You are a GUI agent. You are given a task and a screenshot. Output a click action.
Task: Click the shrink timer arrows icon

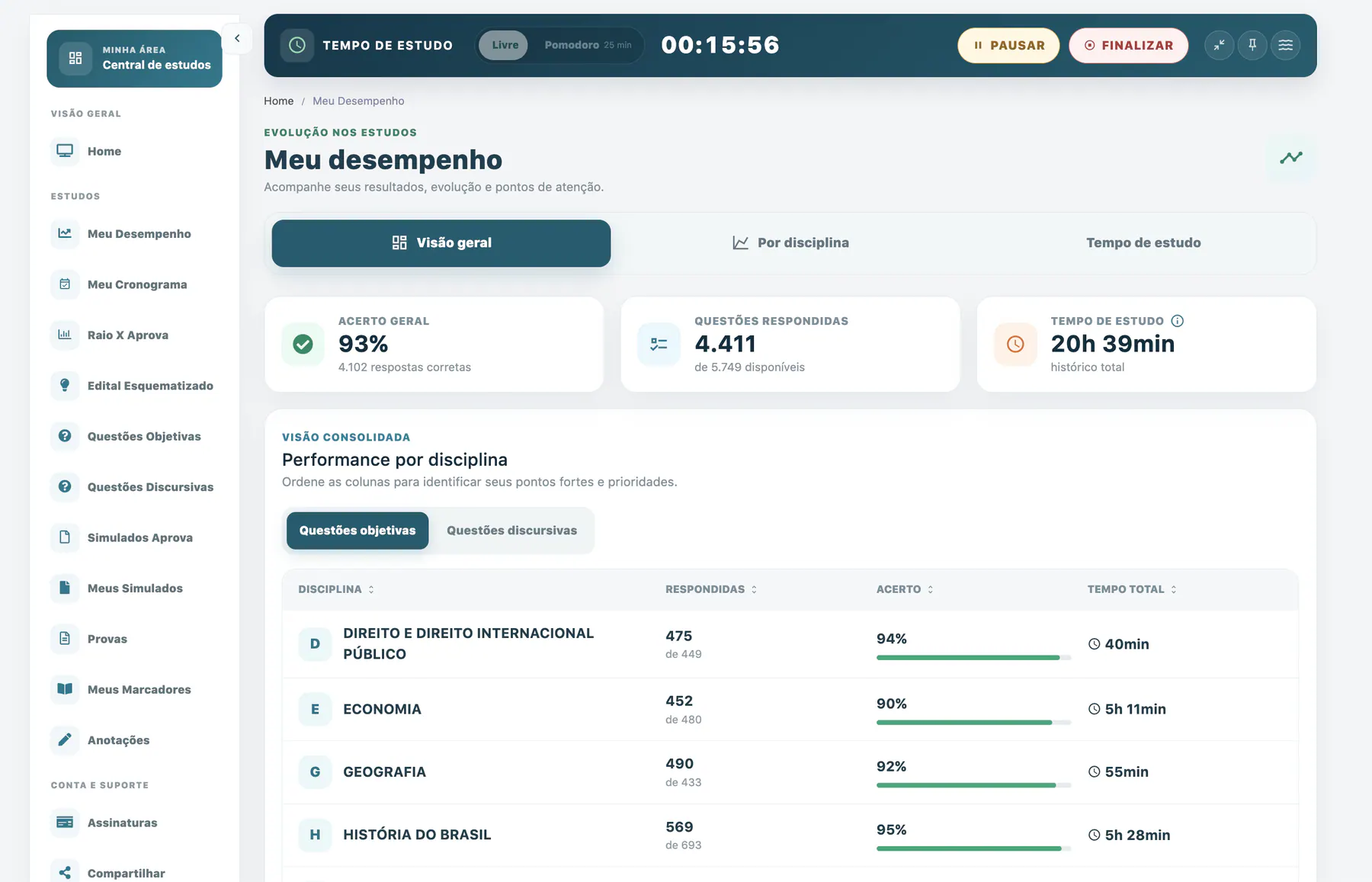click(1220, 45)
